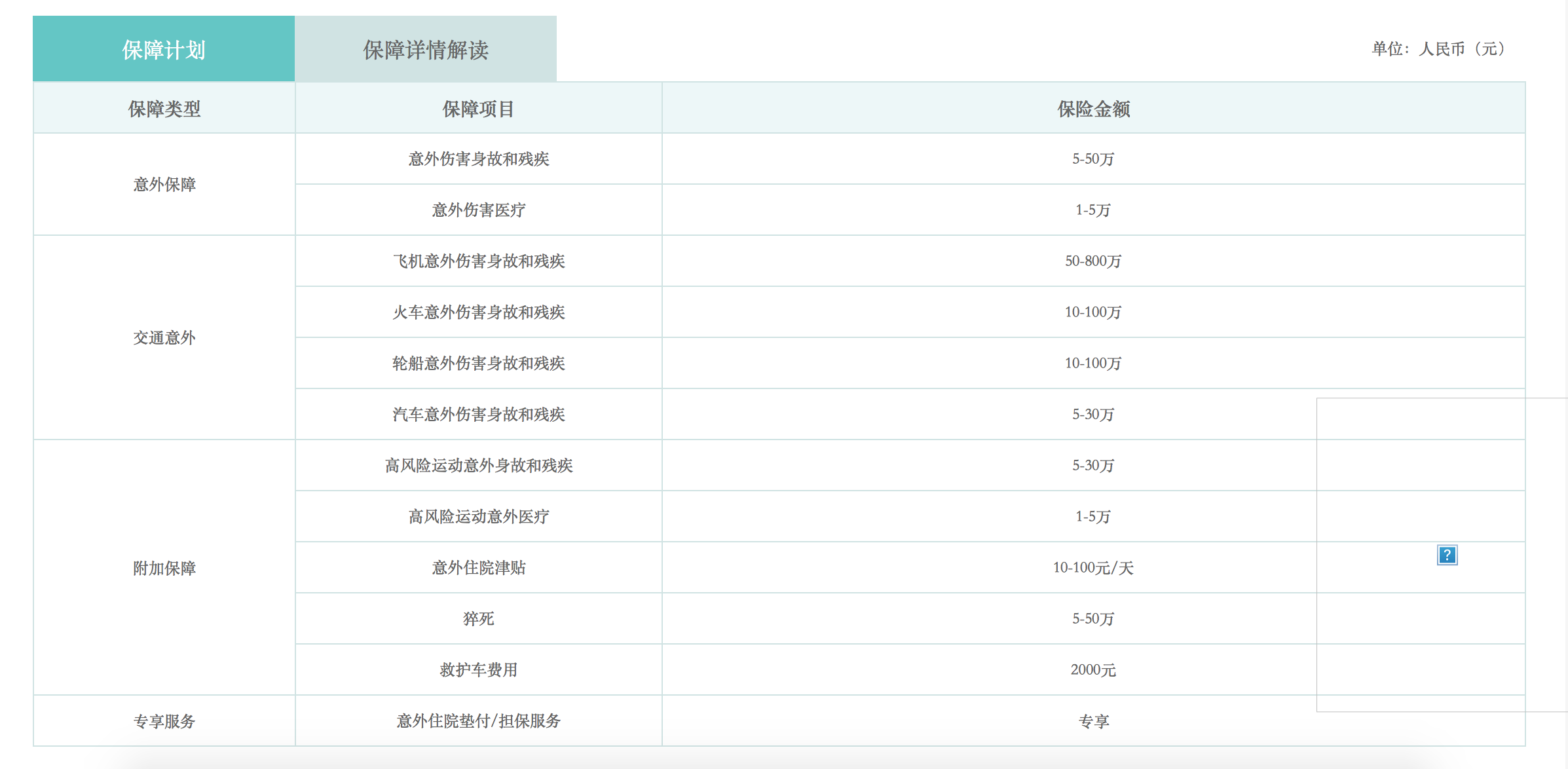Image resolution: width=1568 pixels, height=769 pixels.
Task: Click the 救护车费用 item
Action: click(x=478, y=670)
